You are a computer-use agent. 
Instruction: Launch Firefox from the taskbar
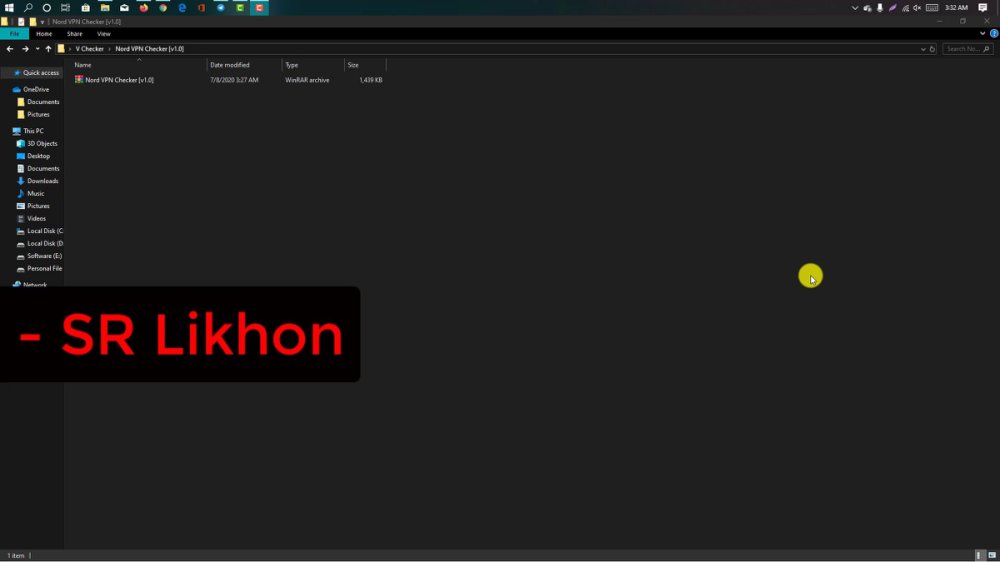tap(143, 8)
